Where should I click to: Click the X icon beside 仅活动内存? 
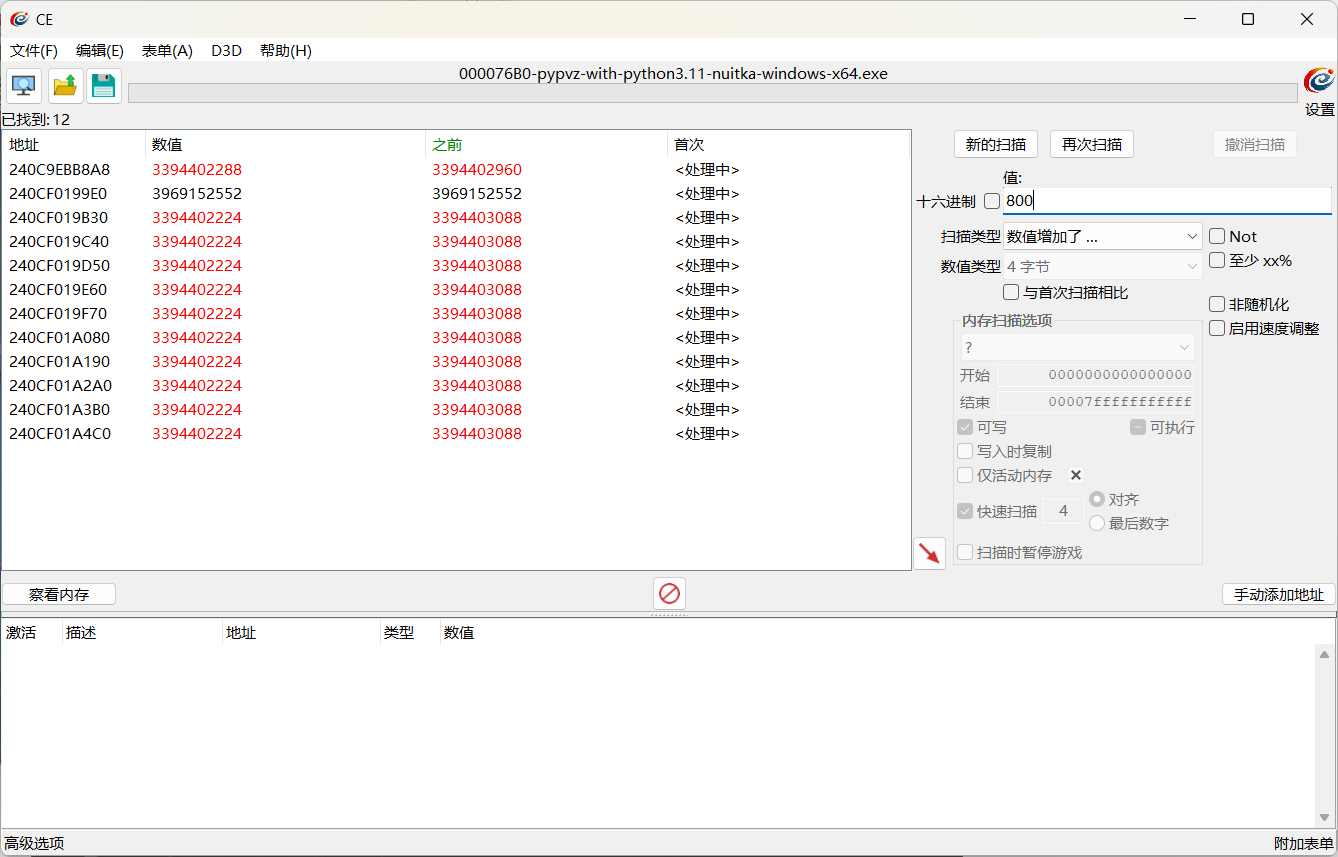point(1076,475)
